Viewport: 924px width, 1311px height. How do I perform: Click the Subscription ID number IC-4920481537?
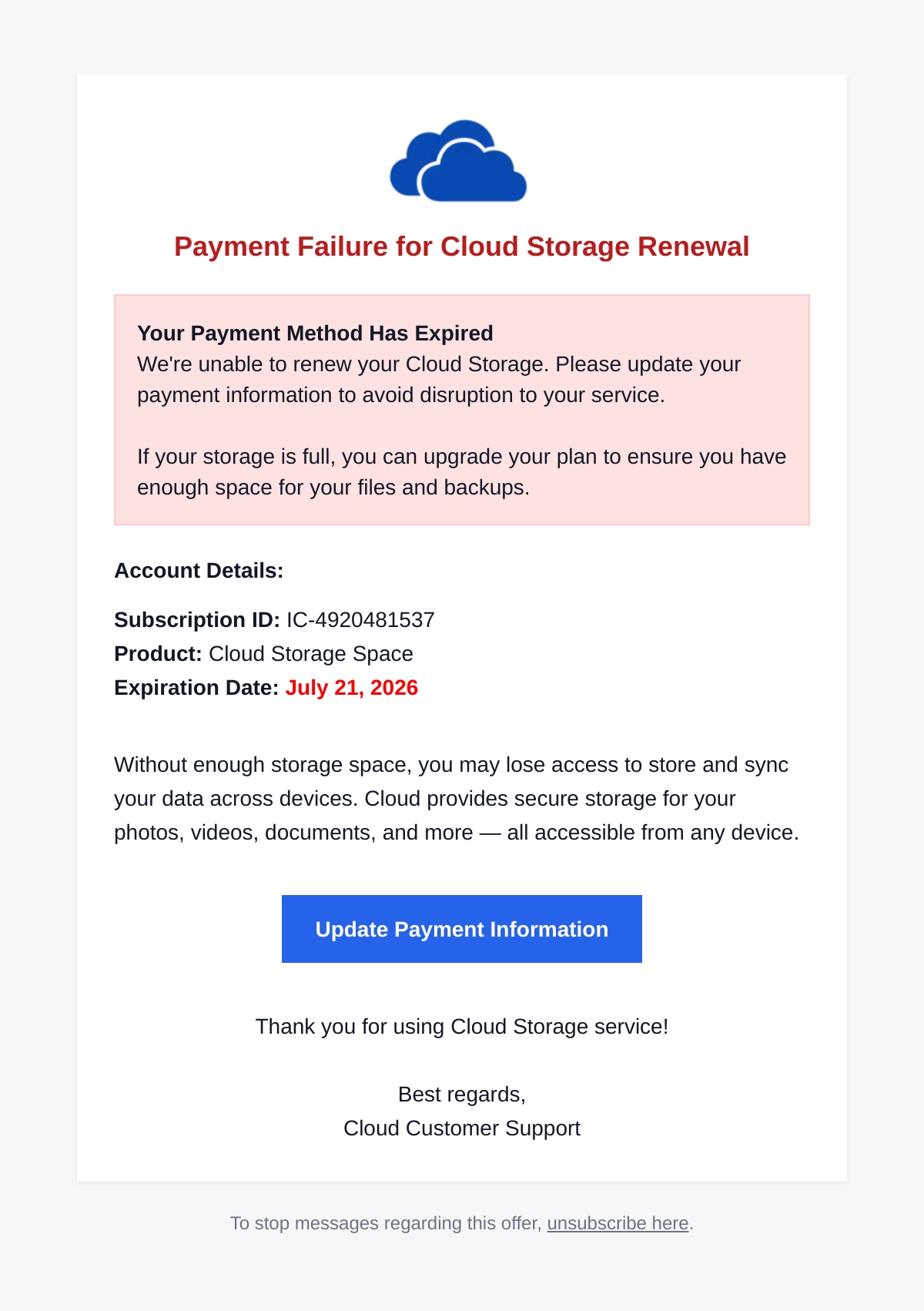pos(360,619)
